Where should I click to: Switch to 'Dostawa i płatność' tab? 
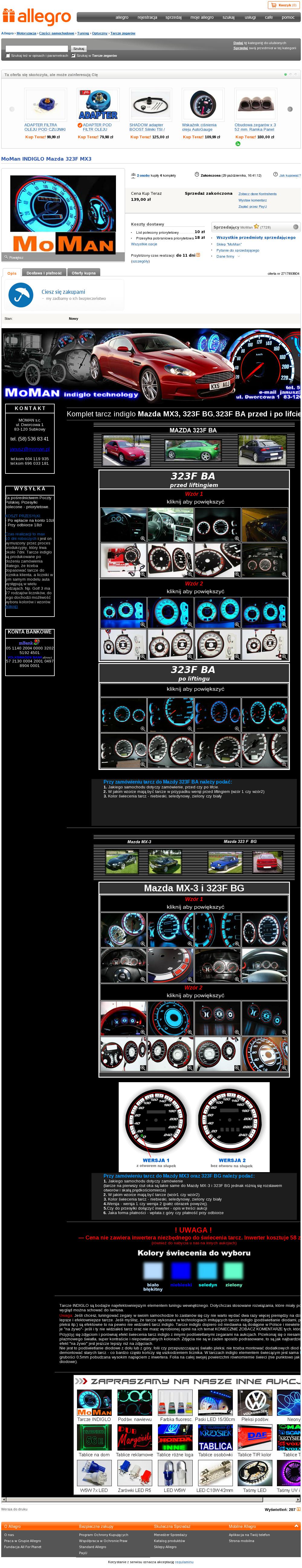coord(44,273)
